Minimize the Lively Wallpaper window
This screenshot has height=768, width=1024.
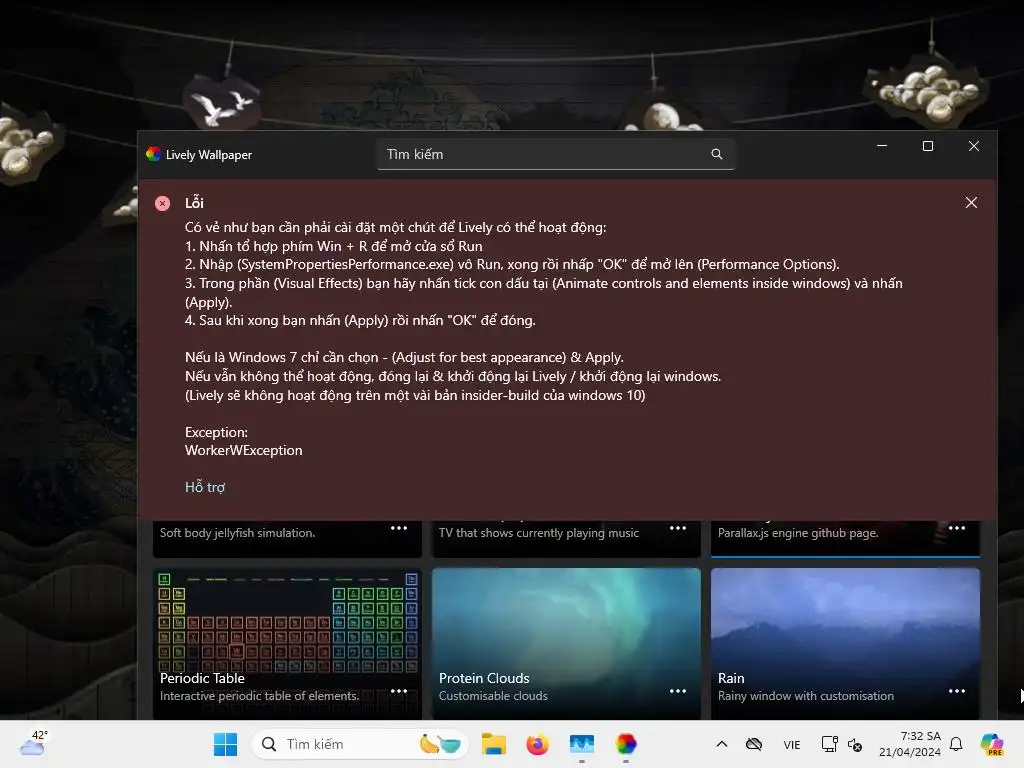click(x=882, y=146)
